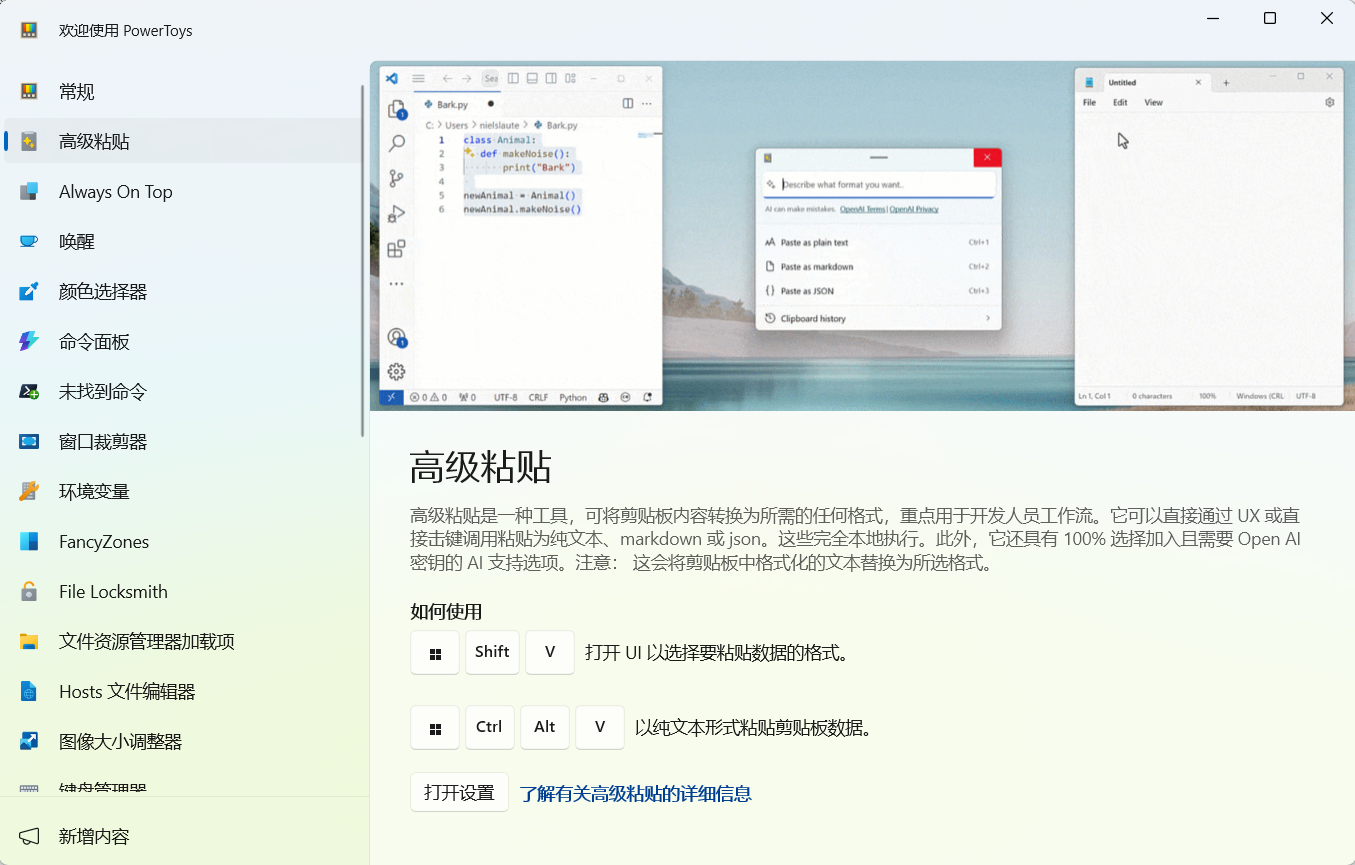Click the 窗口裁剪器 icon
Viewport: 1355px width, 865px height.
click(x=29, y=442)
